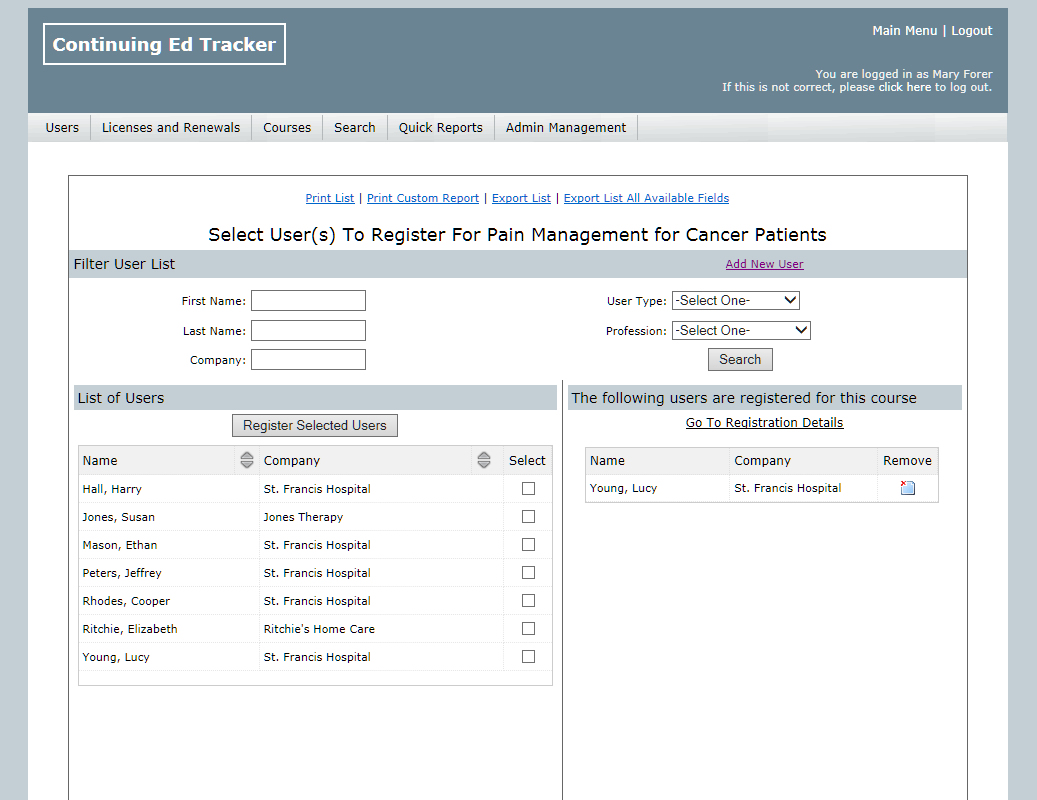This screenshot has height=800, width=1037.
Task: Follow the Add New User link
Action: tap(764, 264)
